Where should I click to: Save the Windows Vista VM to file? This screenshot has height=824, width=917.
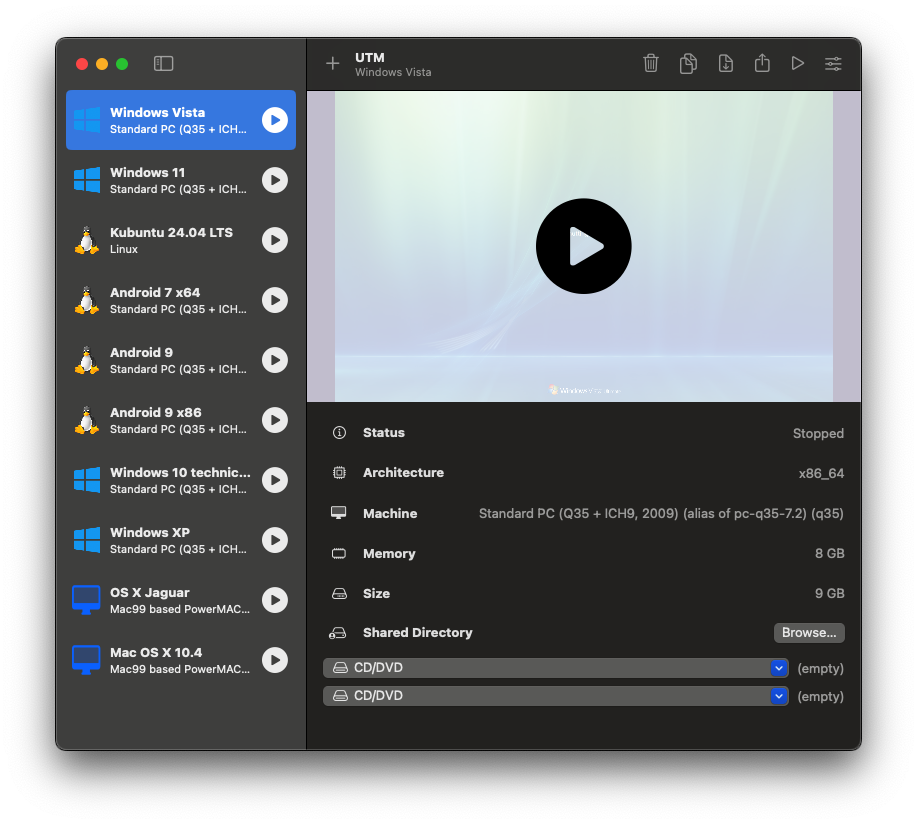coord(725,63)
